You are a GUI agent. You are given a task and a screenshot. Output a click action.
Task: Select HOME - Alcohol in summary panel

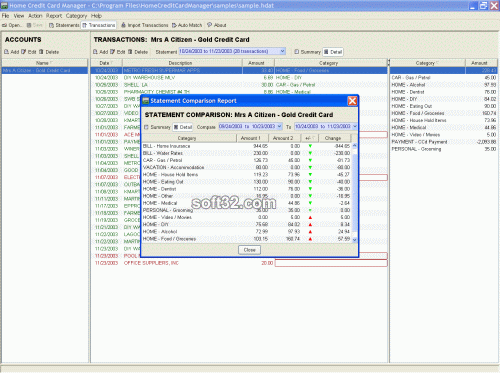(443, 85)
